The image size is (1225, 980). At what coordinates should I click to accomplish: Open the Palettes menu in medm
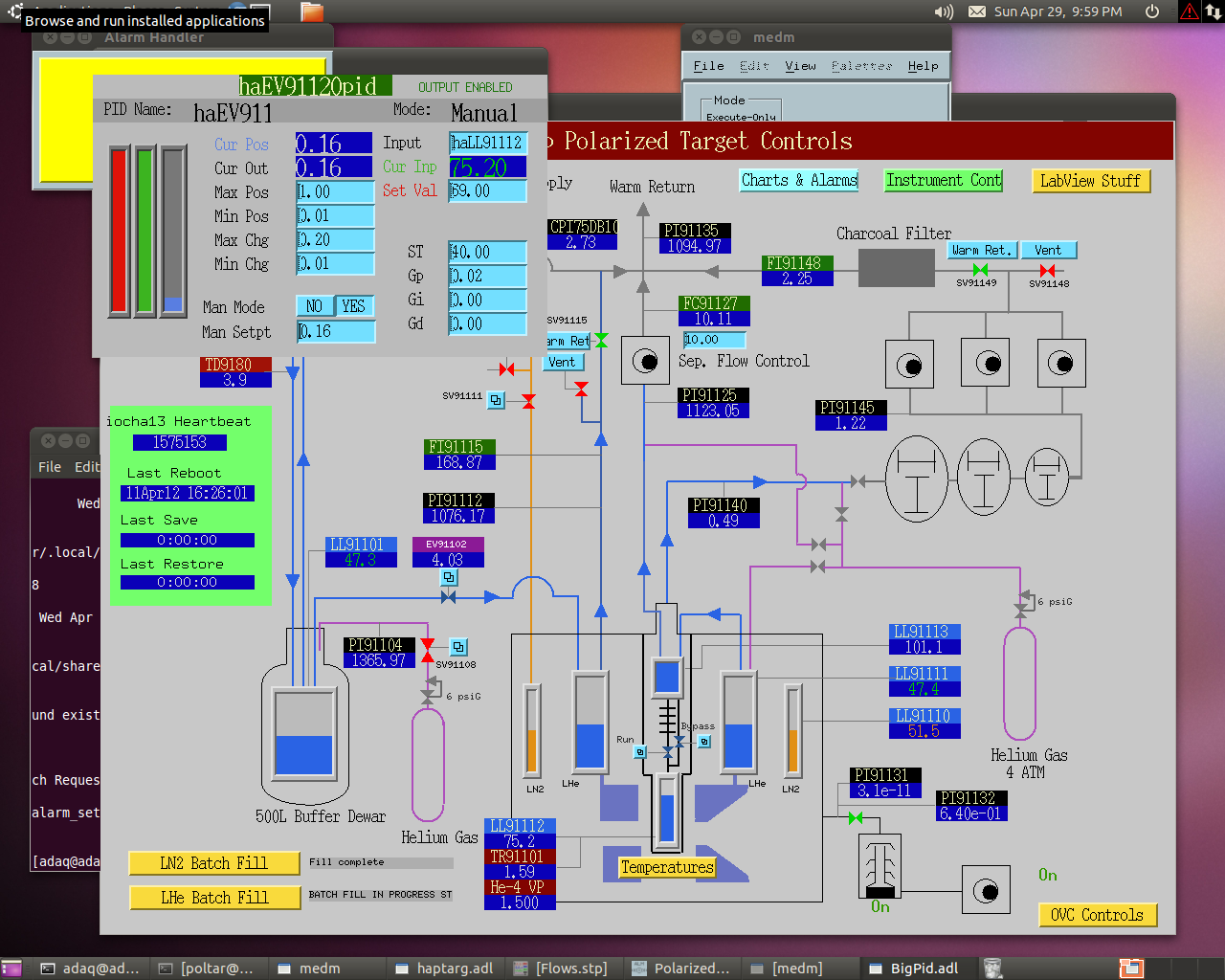click(x=861, y=66)
